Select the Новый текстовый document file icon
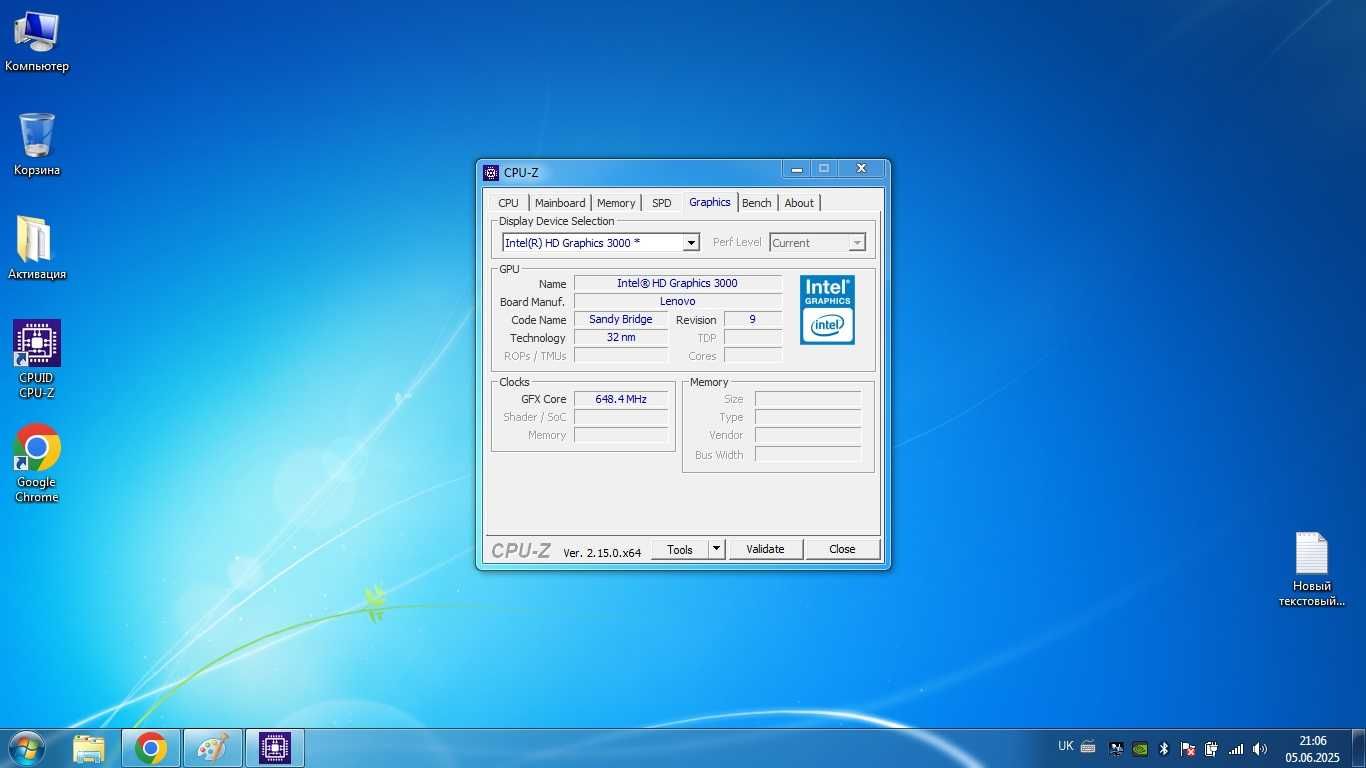 click(1312, 569)
